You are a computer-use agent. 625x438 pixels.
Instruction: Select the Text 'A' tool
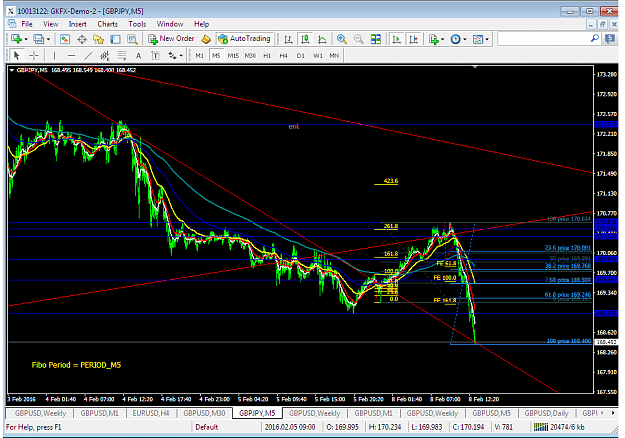[x=138, y=55]
